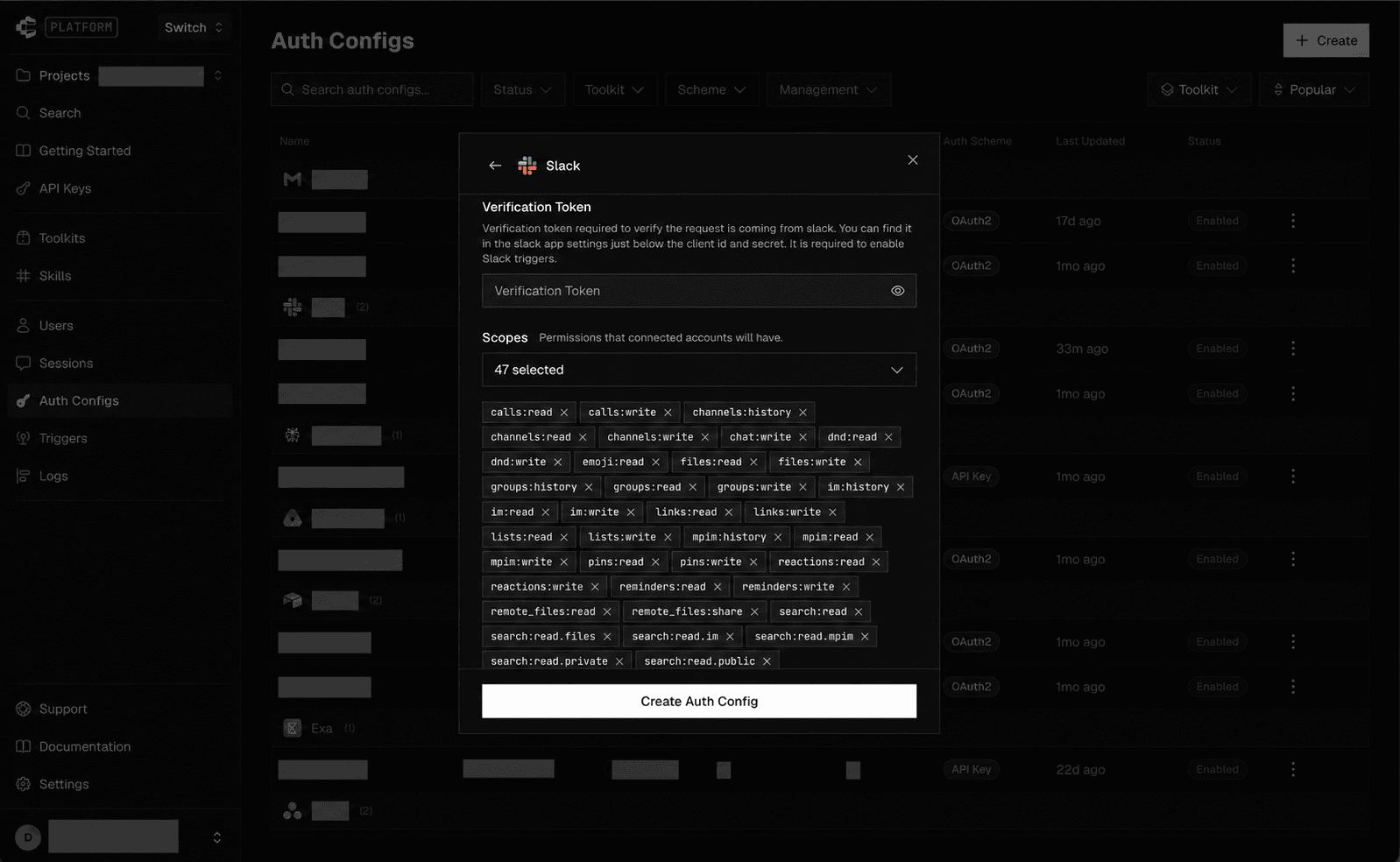Click the Search auth configs field
The width and height of the screenshot is (1400, 862).
[372, 89]
